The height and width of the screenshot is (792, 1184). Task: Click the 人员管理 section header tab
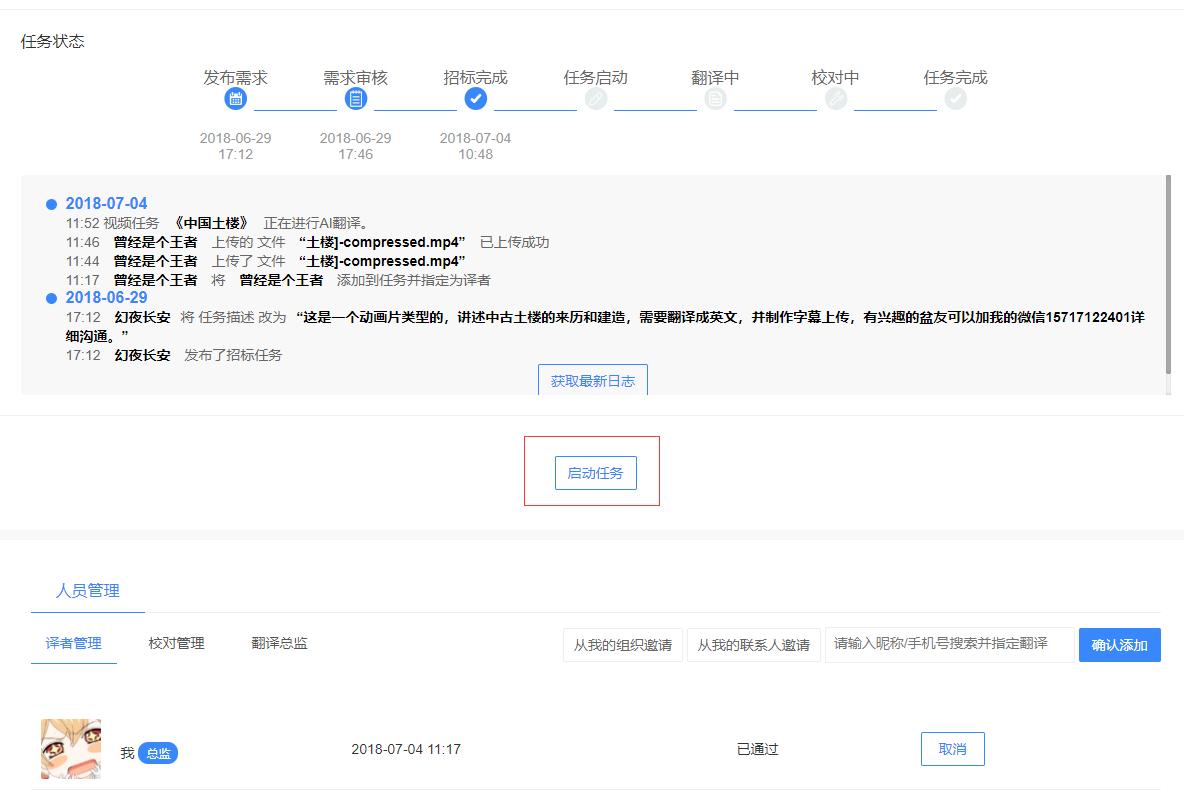tap(88, 591)
